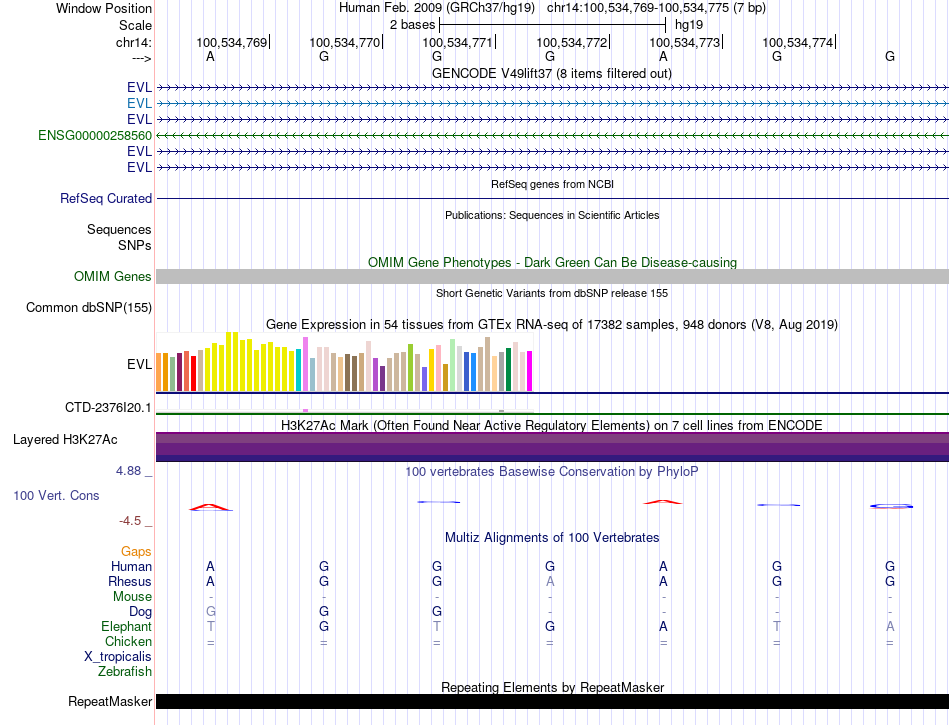Click the RepeatMasker track label
The width and height of the screenshot is (950, 725).
110,702
